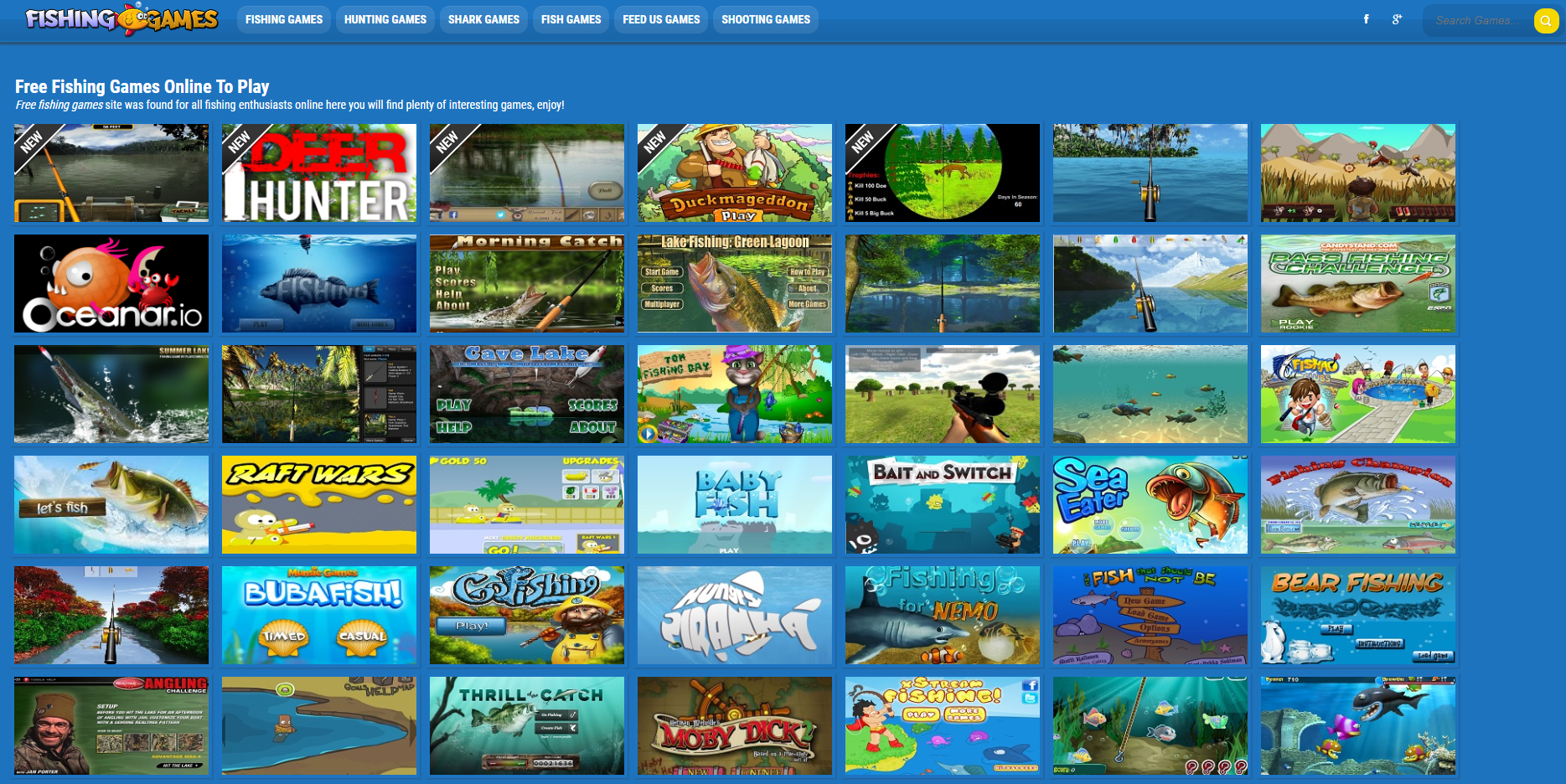Open the Bubafish game thumbnail

[319, 616]
